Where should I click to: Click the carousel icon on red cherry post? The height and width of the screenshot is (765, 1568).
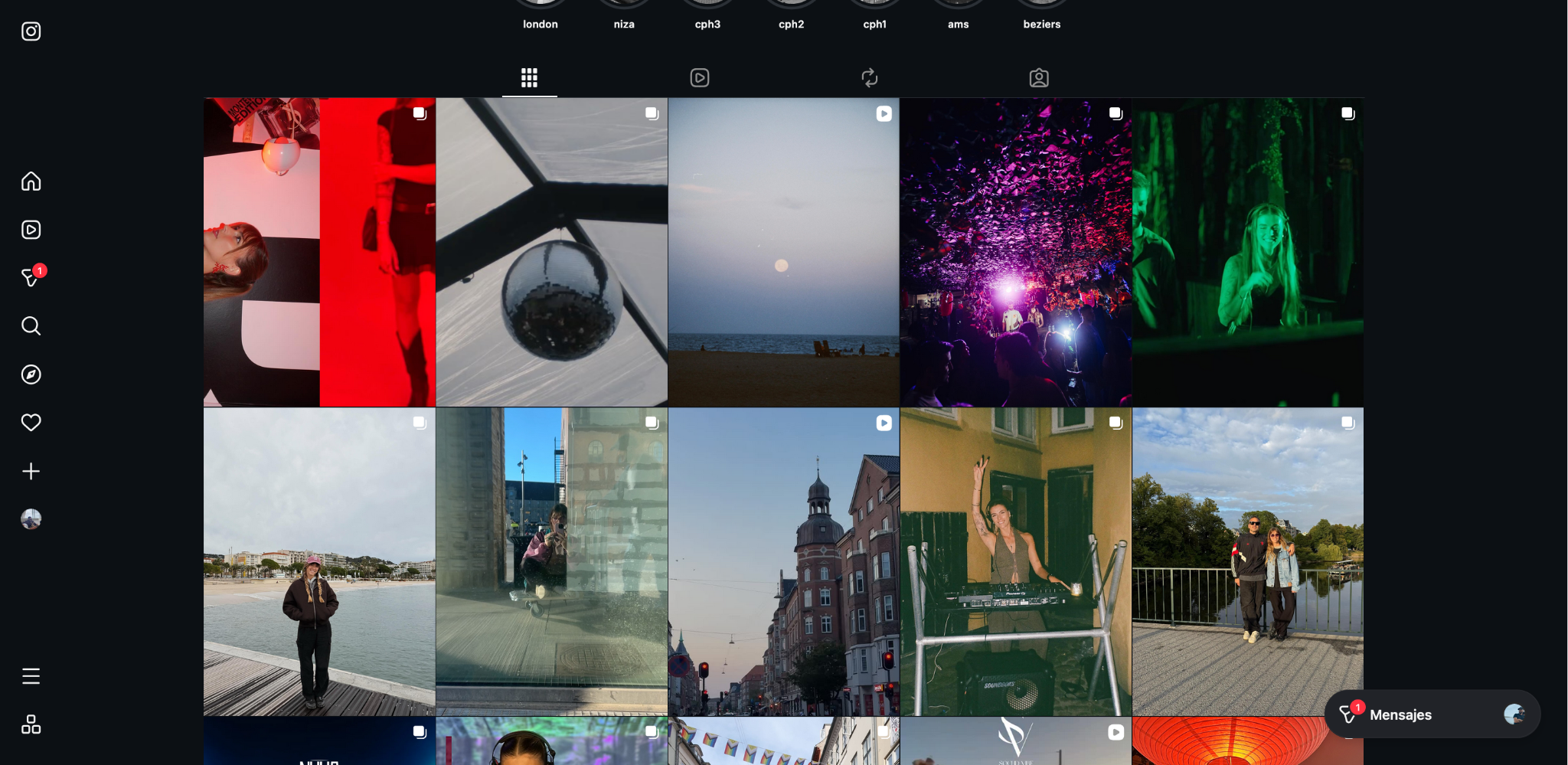[x=420, y=113]
